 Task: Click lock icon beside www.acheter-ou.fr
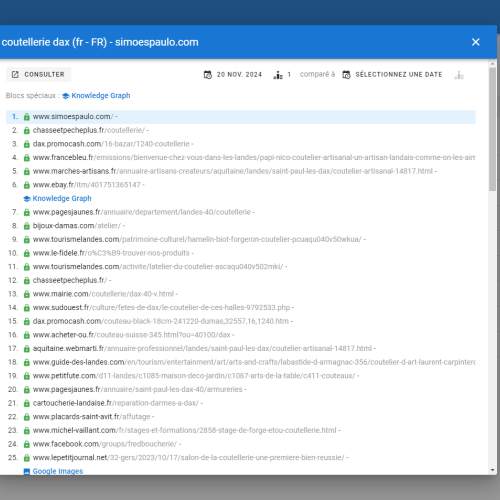(x=27, y=335)
